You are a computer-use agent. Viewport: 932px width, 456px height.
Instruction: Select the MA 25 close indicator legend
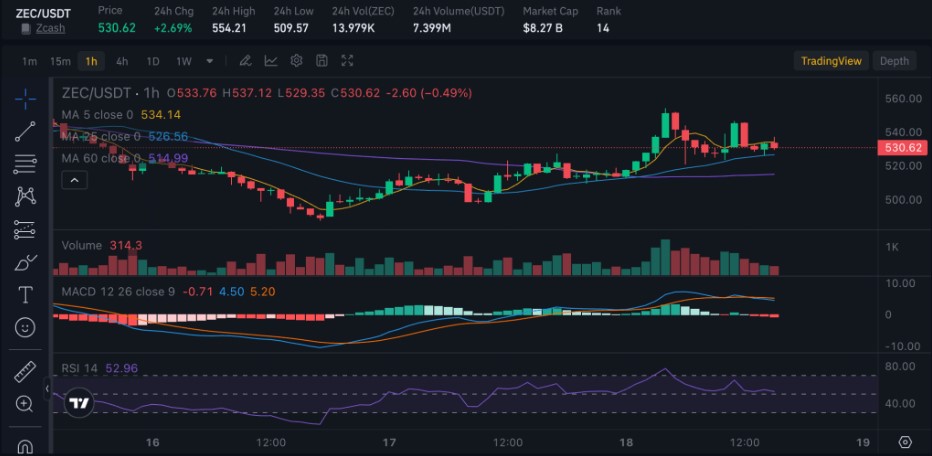(x=100, y=137)
